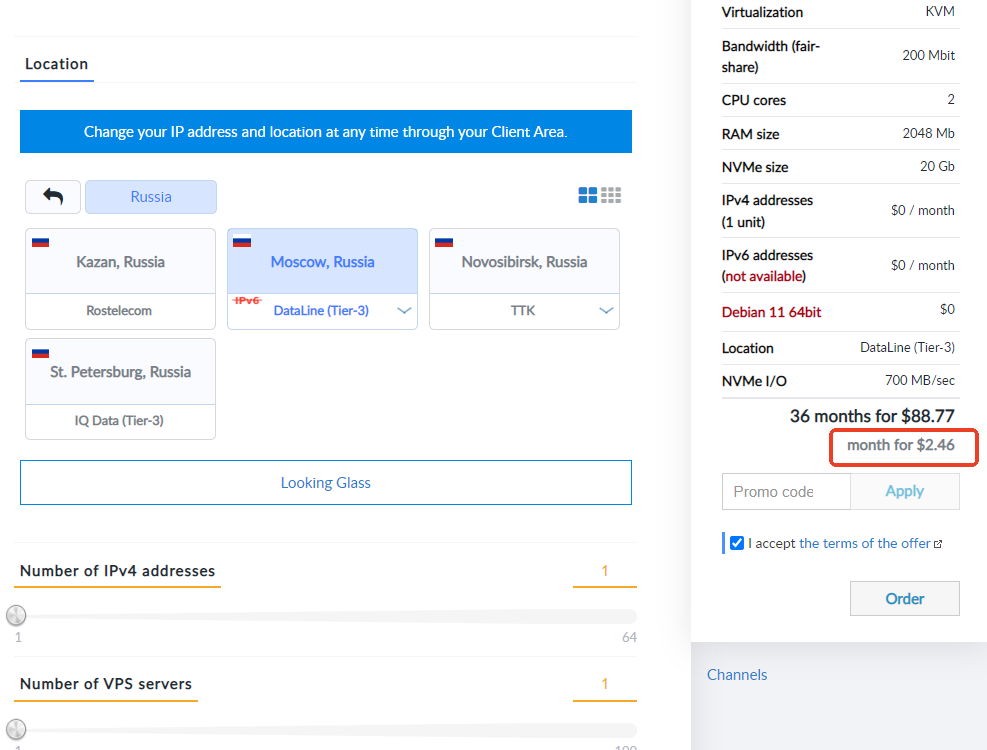
Task: Open the Looking Glass tool
Action: coord(326,483)
